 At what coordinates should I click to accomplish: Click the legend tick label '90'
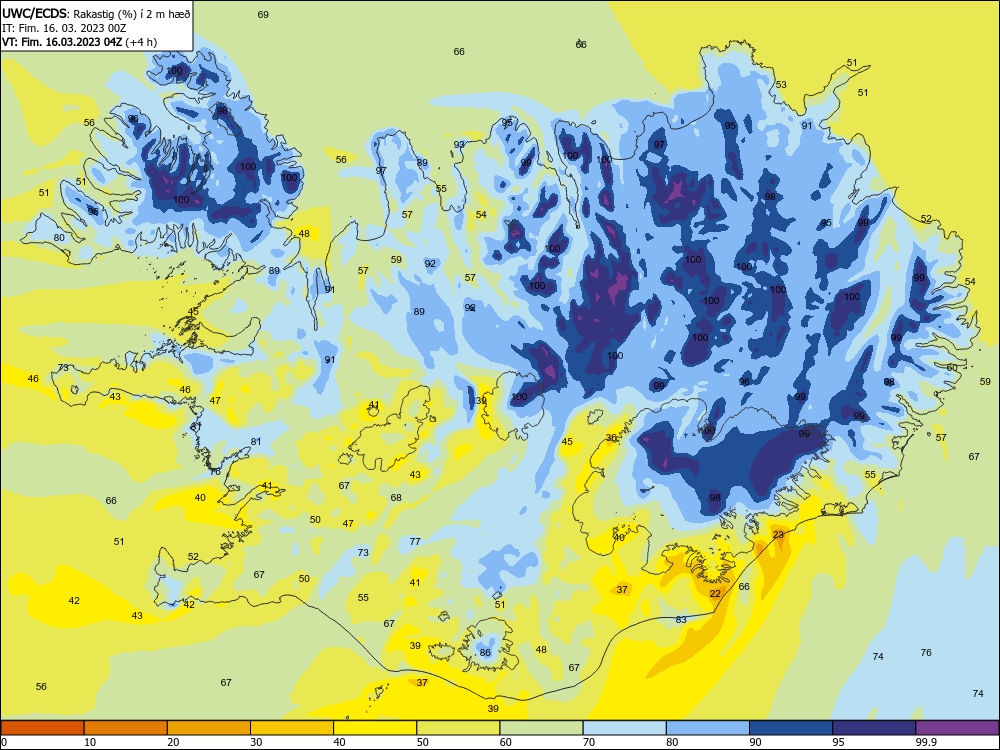(755, 742)
